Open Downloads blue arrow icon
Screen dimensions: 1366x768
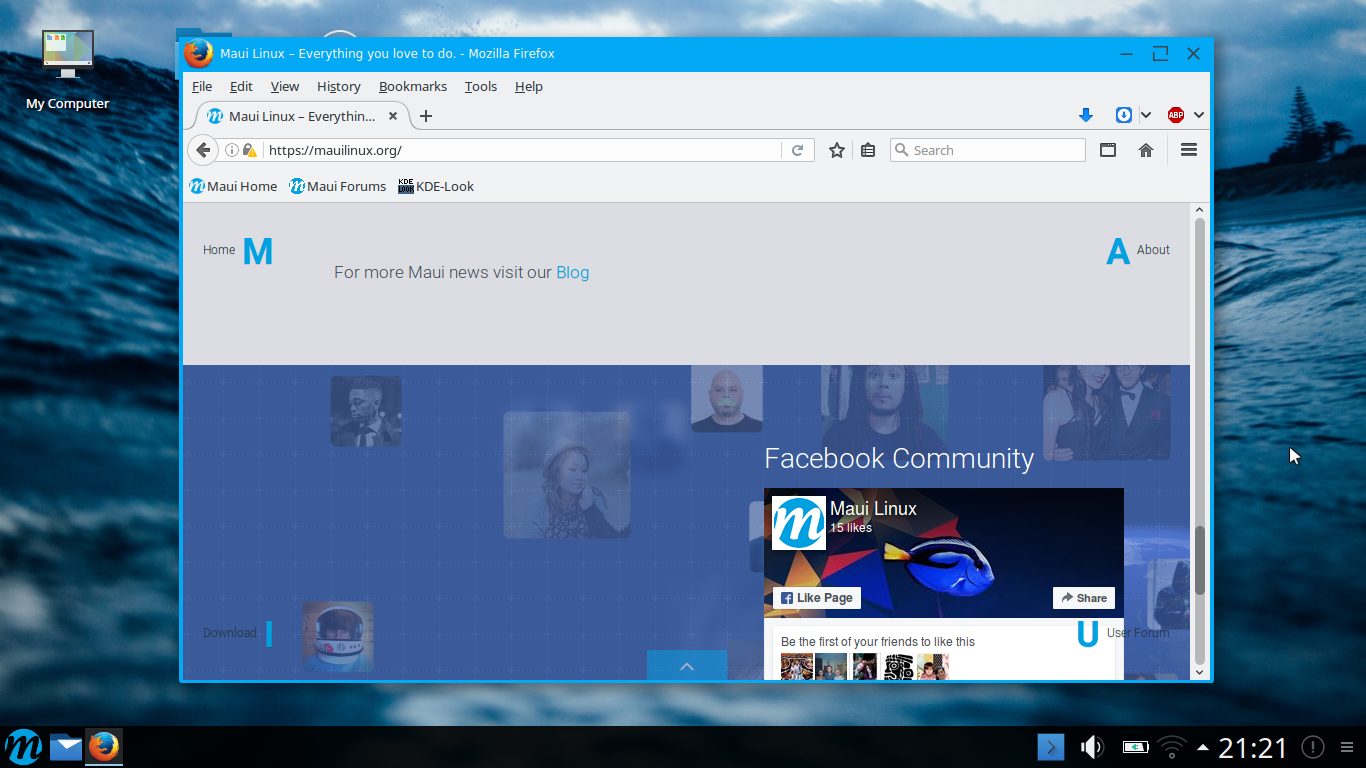(1086, 115)
